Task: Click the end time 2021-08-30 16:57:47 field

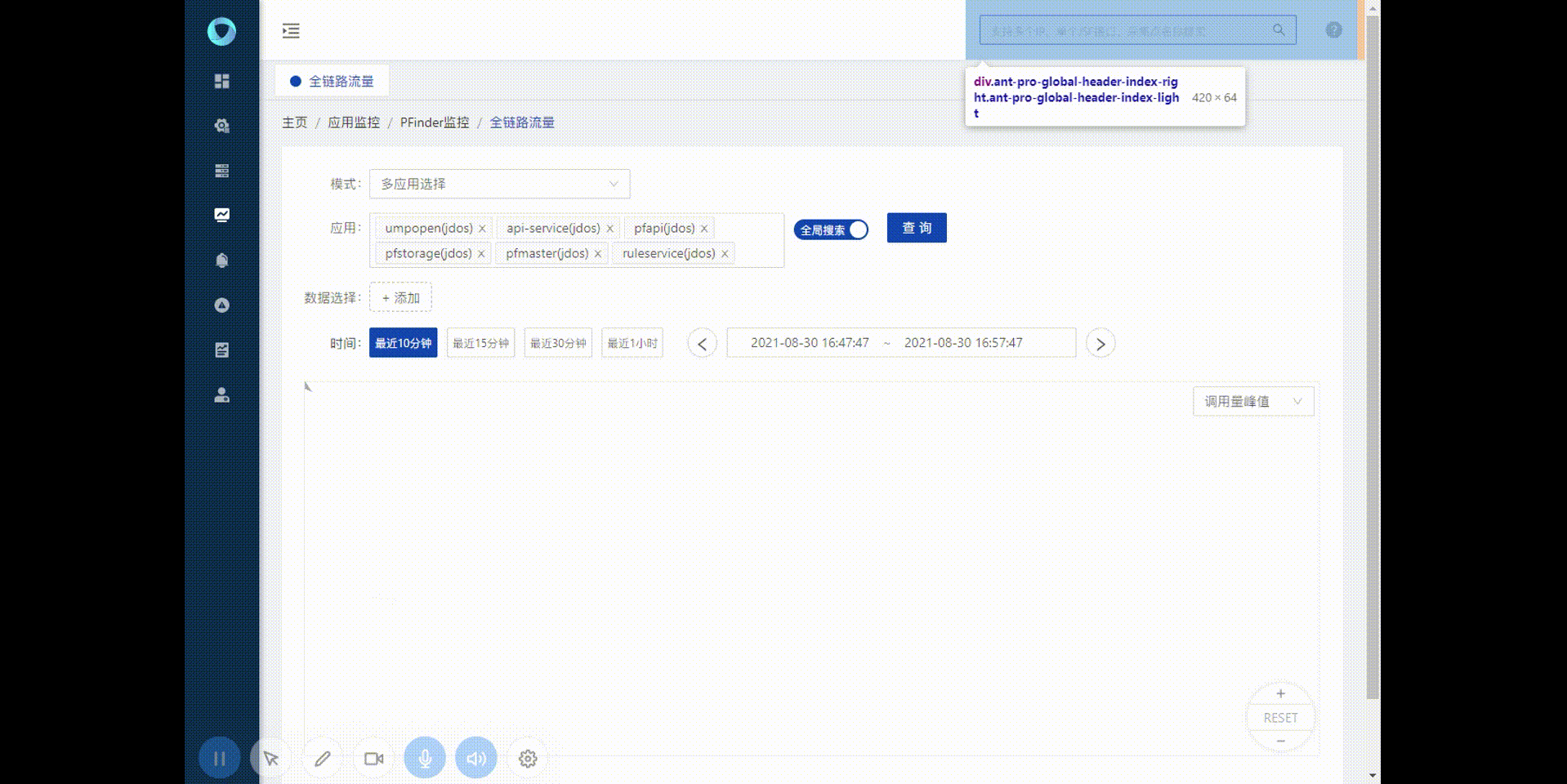Action: [x=963, y=343]
